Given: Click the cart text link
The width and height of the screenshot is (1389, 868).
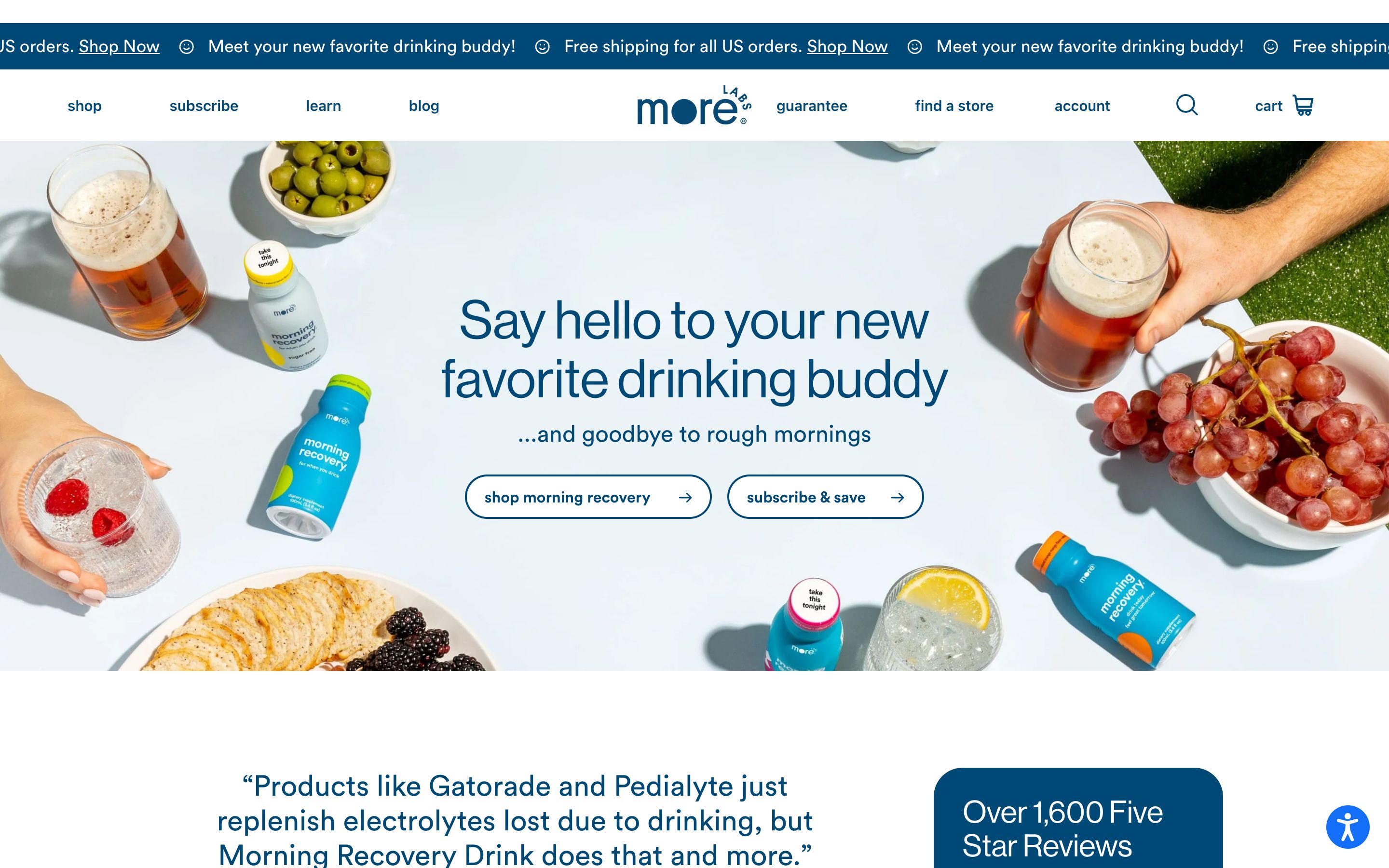Looking at the screenshot, I should (x=1268, y=106).
